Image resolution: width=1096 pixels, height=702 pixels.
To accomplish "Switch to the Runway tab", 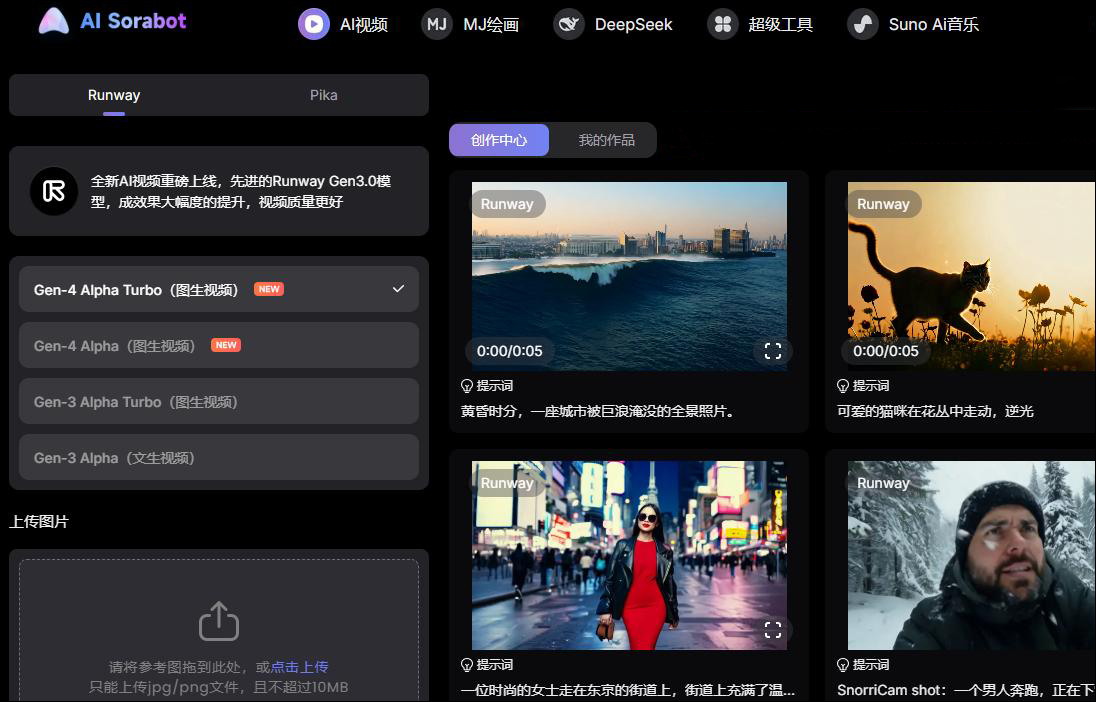I will point(114,95).
